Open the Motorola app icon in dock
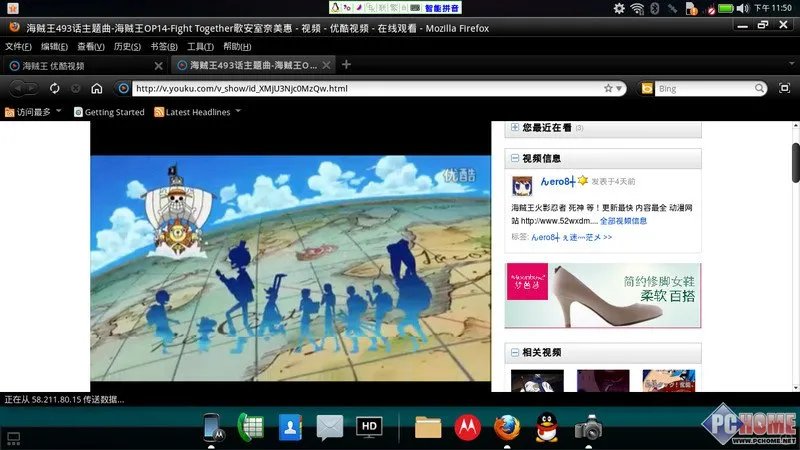This screenshot has width=800, height=450. click(467, 427)
